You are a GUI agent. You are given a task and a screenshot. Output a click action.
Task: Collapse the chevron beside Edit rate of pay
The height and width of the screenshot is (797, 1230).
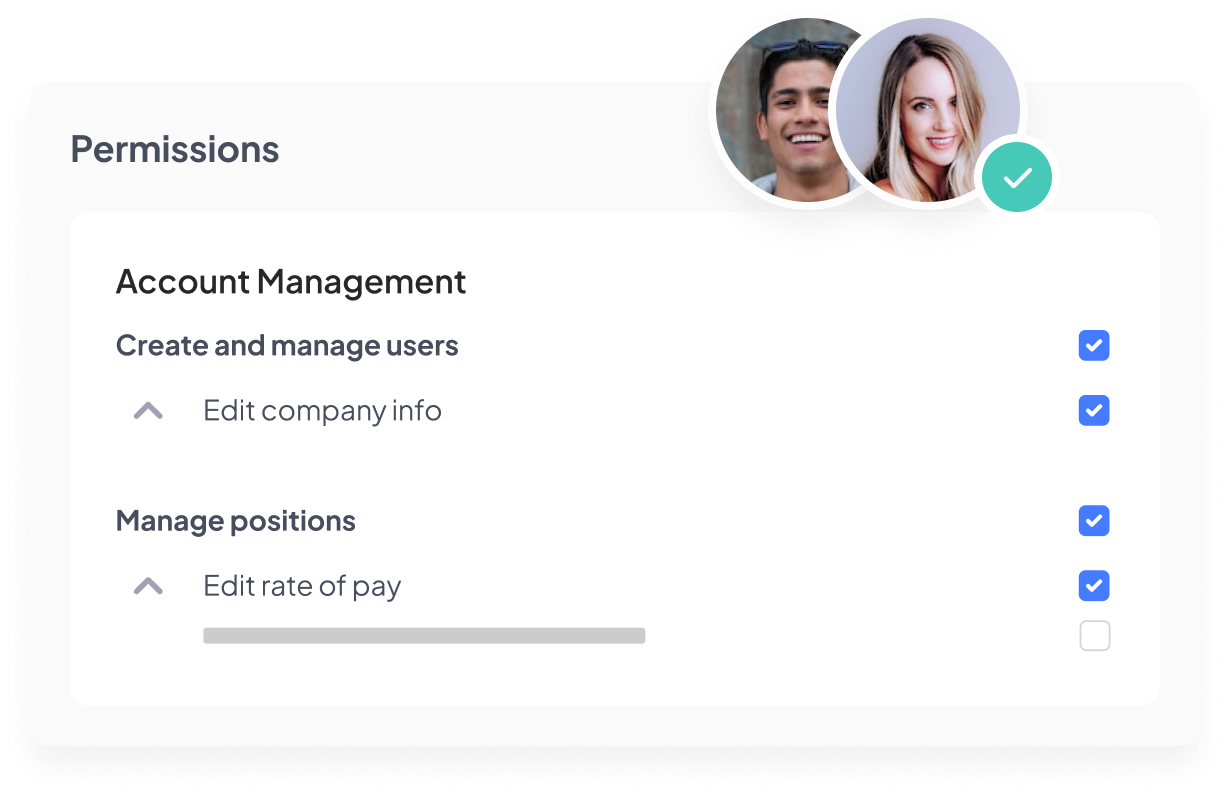148,586
